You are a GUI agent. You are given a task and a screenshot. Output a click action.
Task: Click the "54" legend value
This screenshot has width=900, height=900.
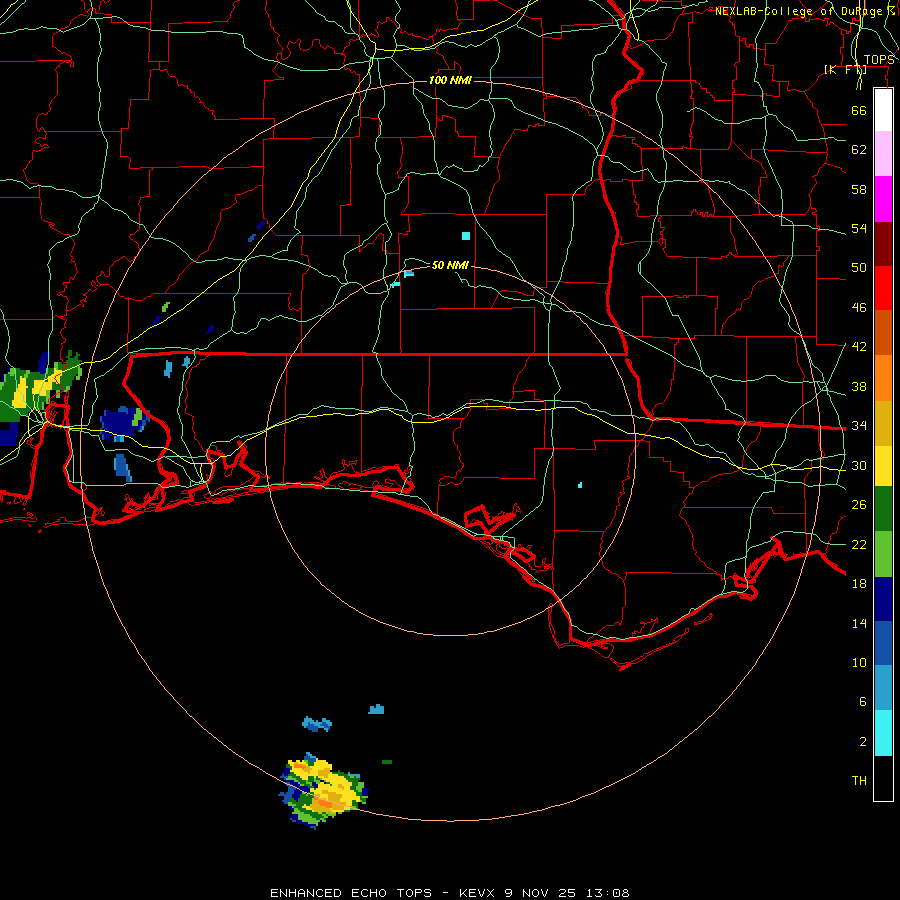click(859, 228)
